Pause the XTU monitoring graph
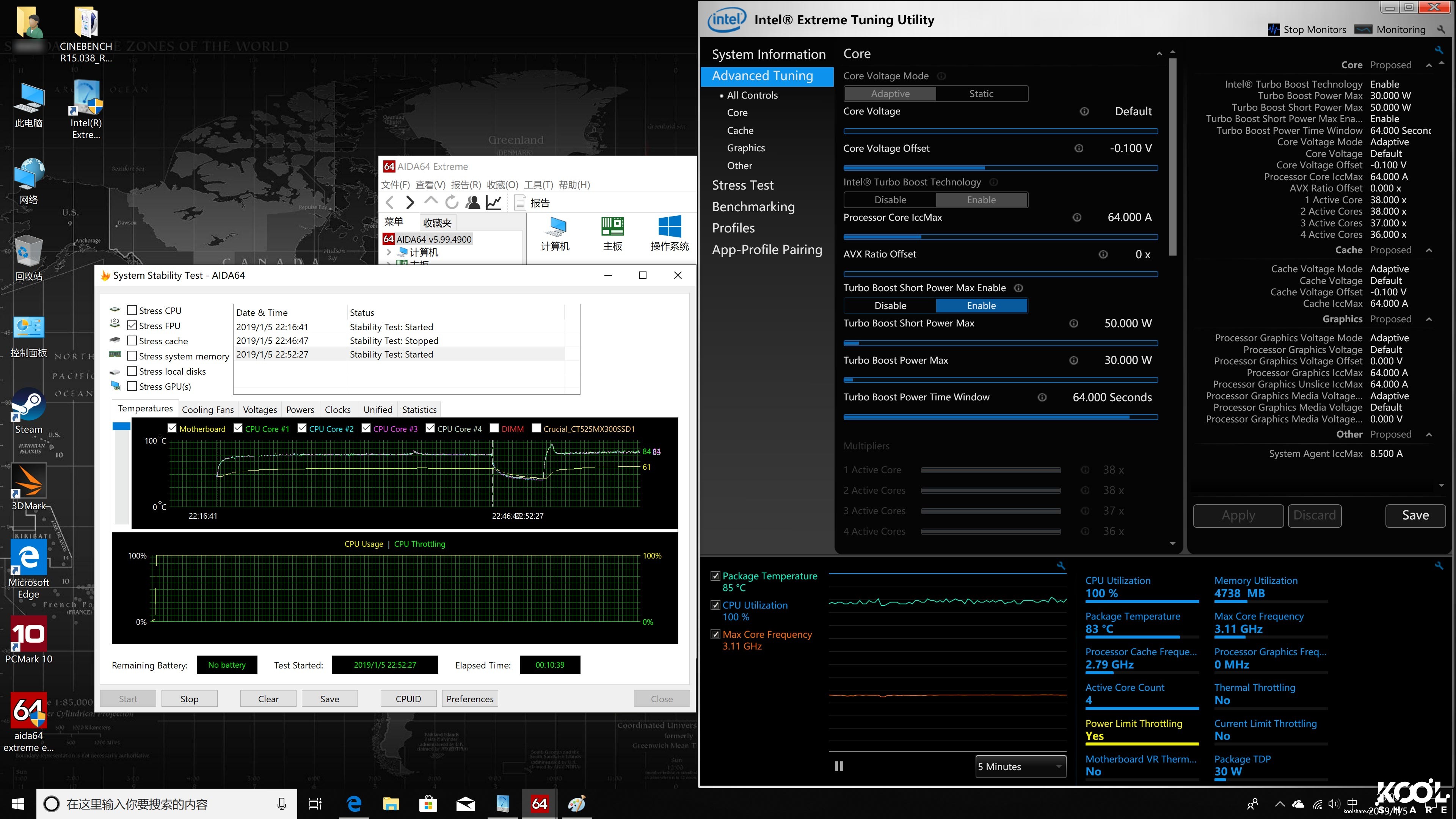Image resolution: width=1456 pixels, height=819 pixels. (x=839, y=766)
